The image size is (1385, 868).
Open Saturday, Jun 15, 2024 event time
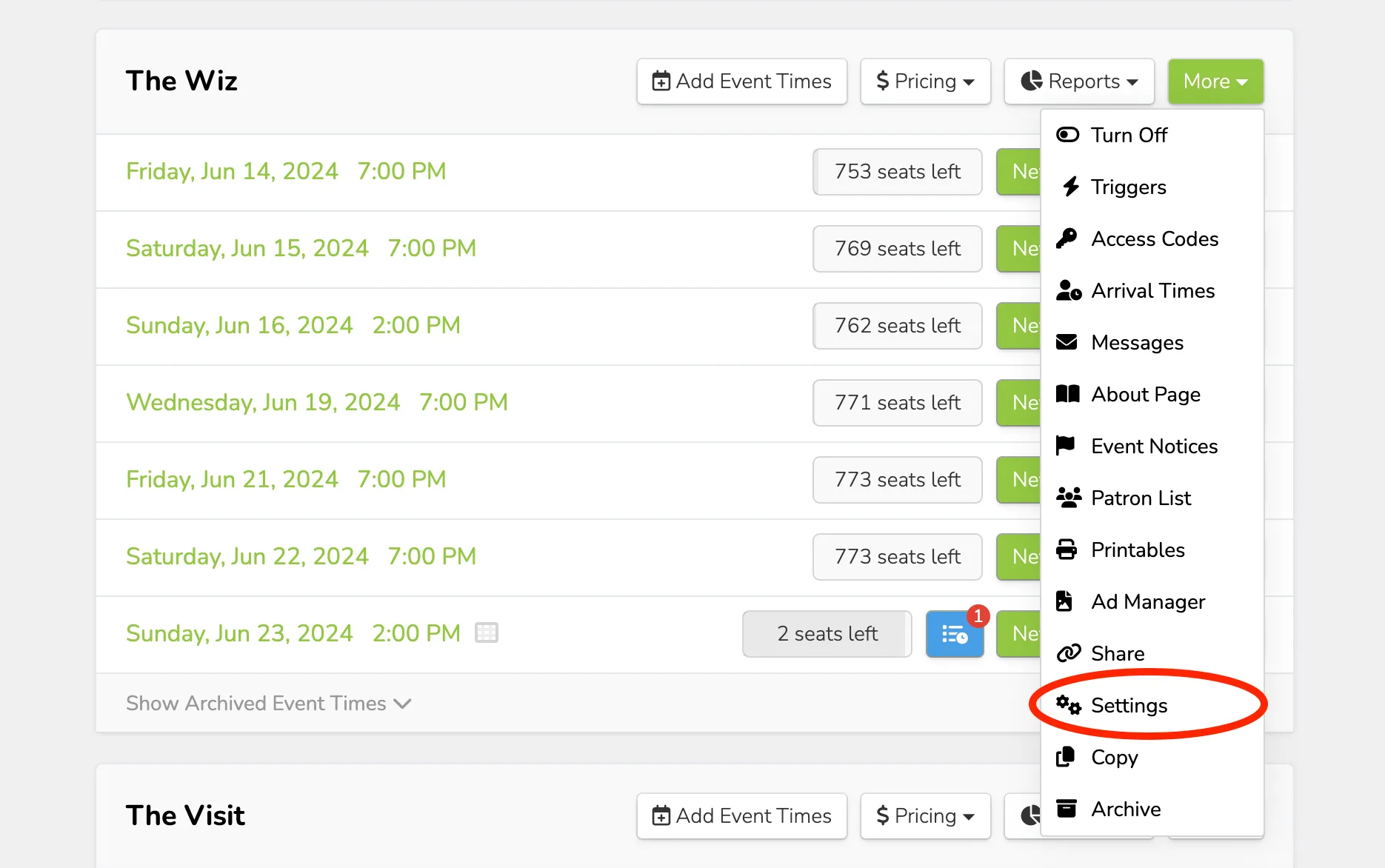click(x=301, y=248)
